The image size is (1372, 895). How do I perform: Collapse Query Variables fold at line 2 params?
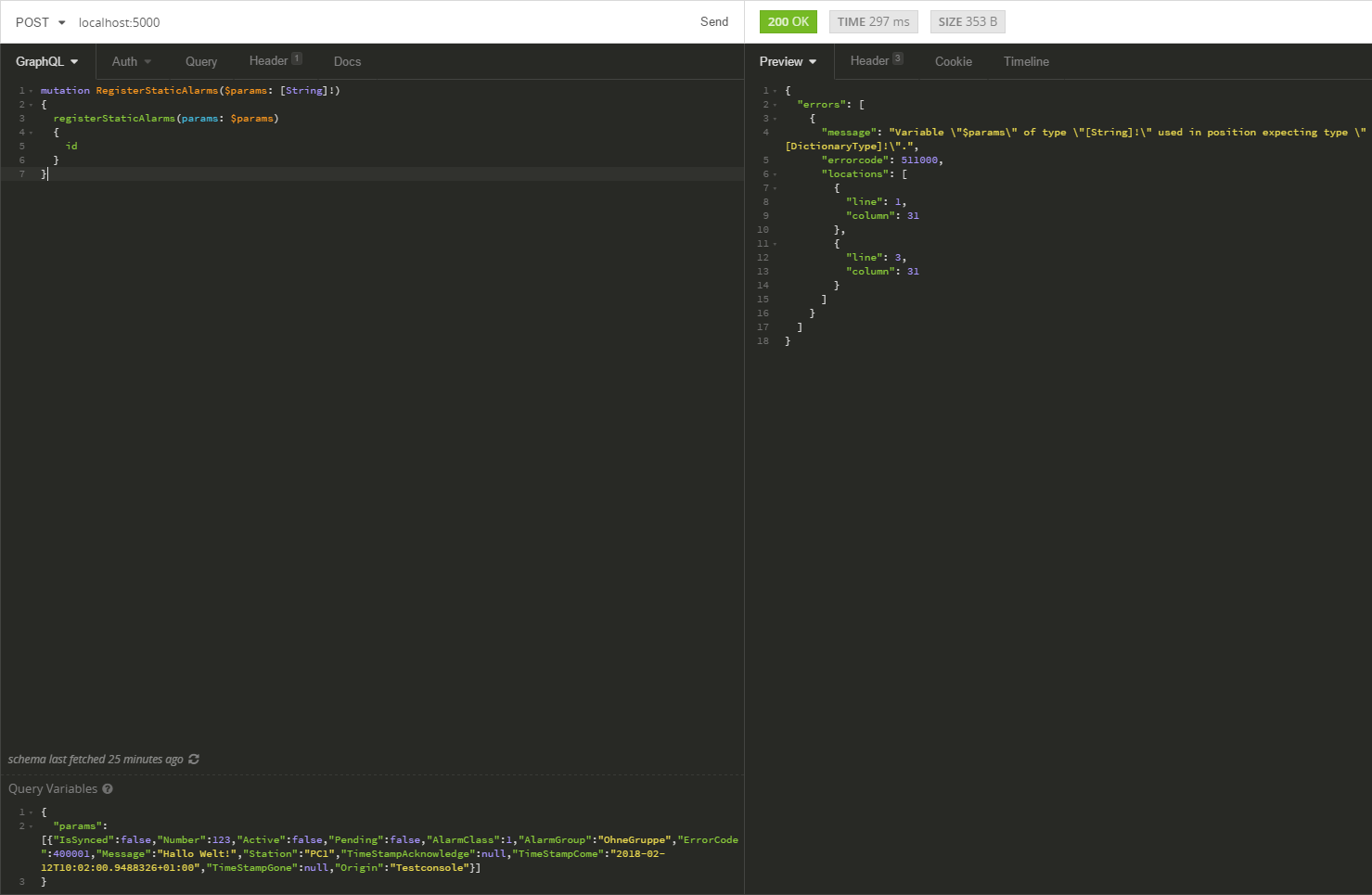pos(31,826)
